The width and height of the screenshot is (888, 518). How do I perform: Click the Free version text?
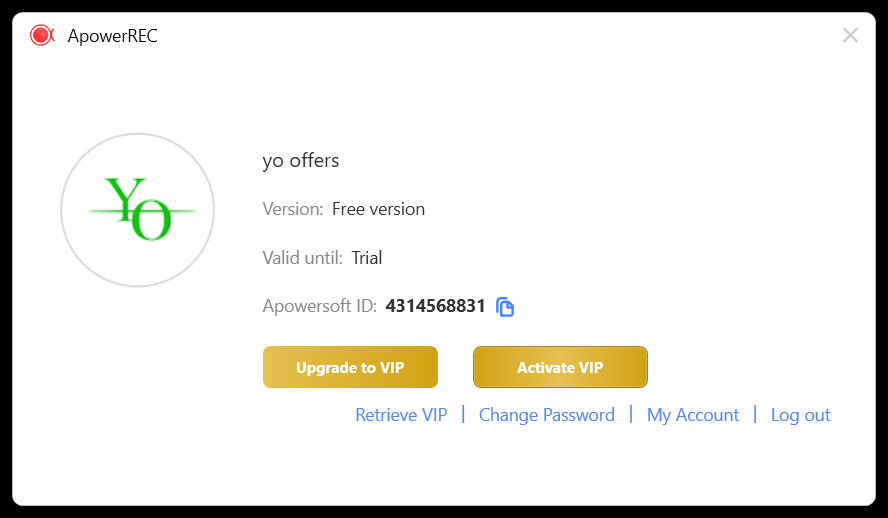[x=378, y=209]
